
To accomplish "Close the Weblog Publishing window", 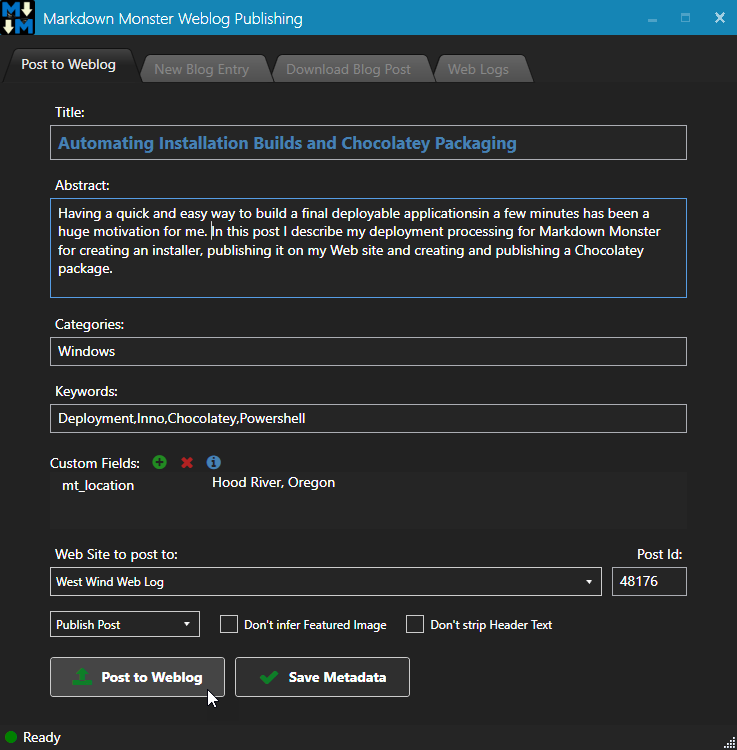I will pos(719,18).
